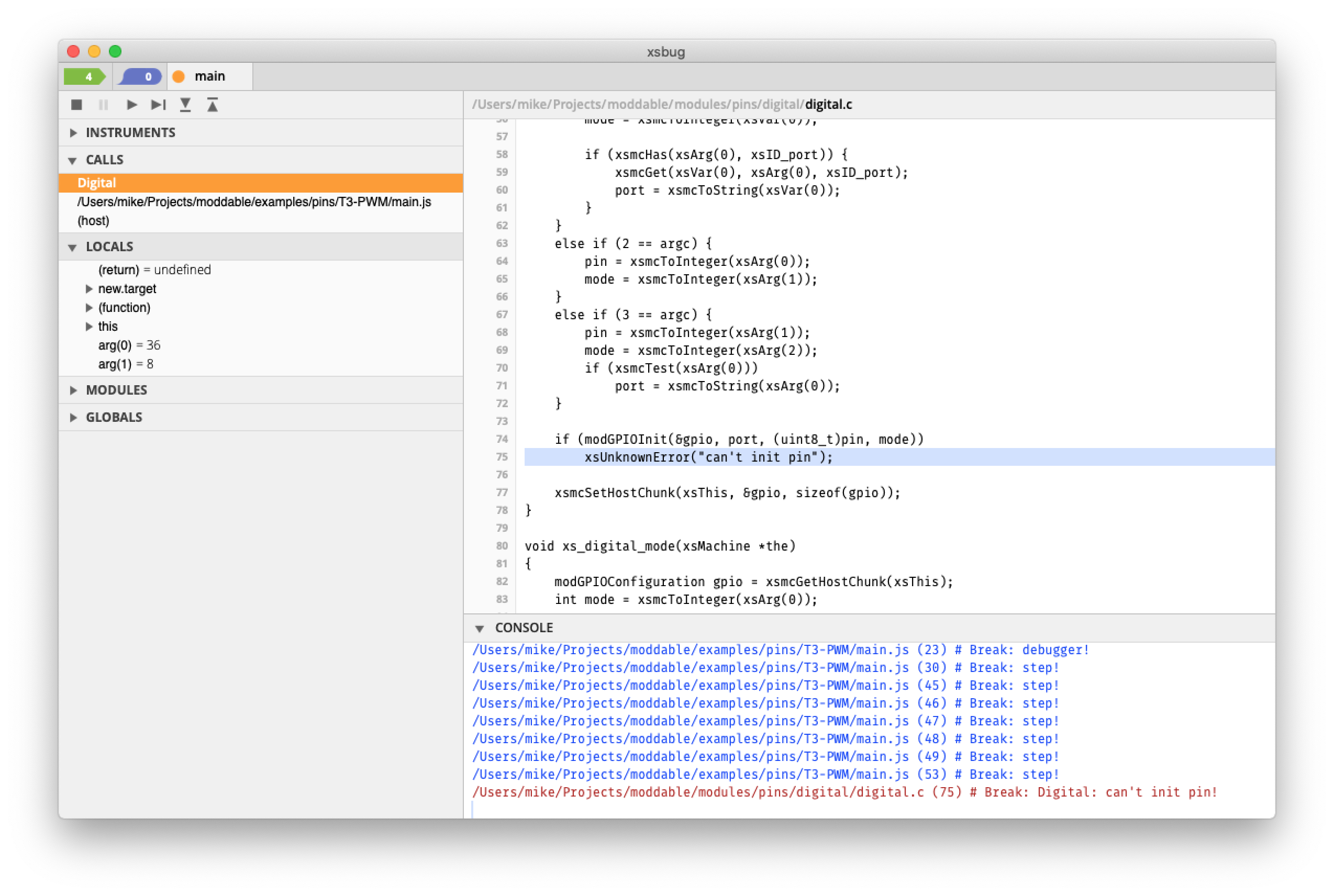This screenshot has width=1334, height=896.
Task: Click the Step in icon
Action: pos(185,105)
